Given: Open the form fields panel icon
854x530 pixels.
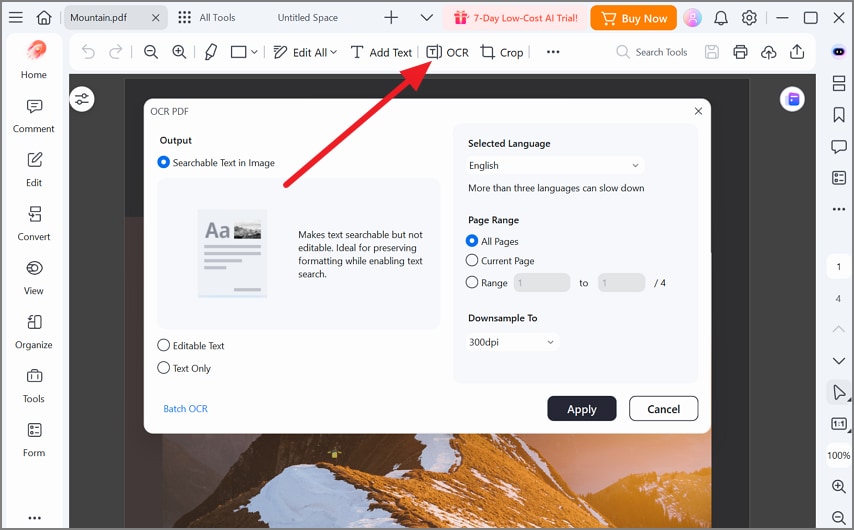Looking at the screenshot, I should [839, 178].
